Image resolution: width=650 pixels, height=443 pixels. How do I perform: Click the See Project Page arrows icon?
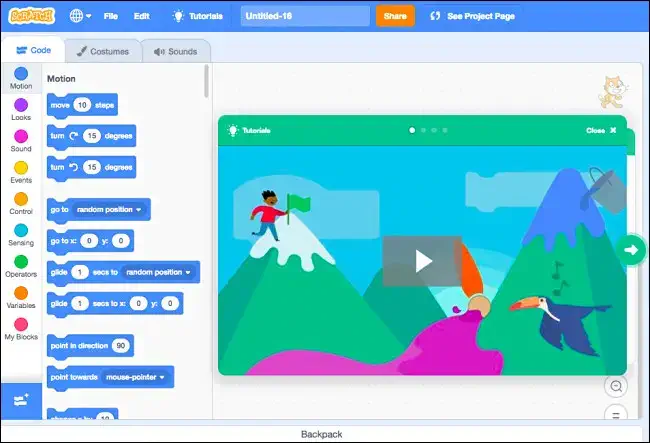(435, 16)
